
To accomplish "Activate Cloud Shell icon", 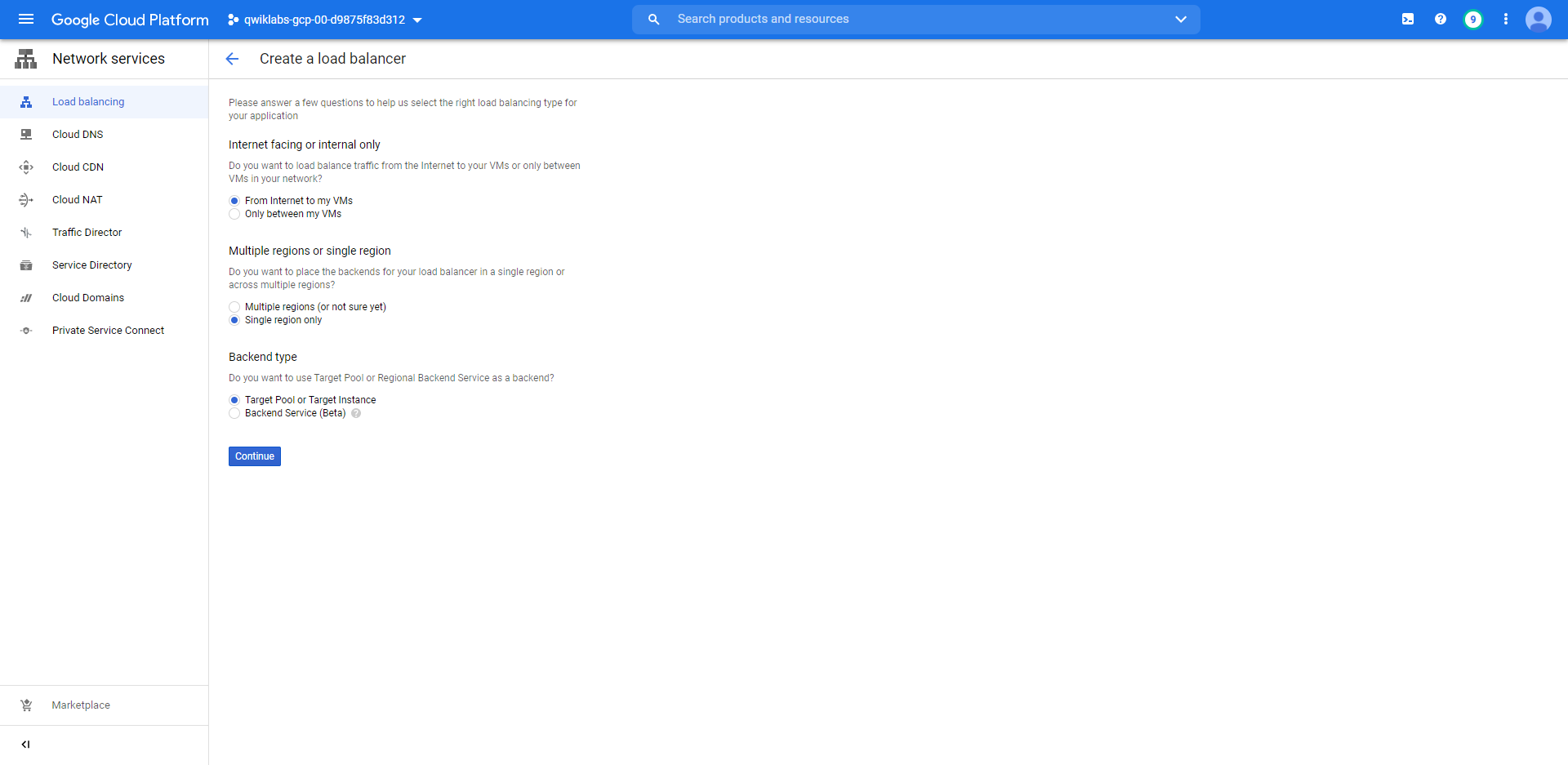I will click(x=1408, y=20).
